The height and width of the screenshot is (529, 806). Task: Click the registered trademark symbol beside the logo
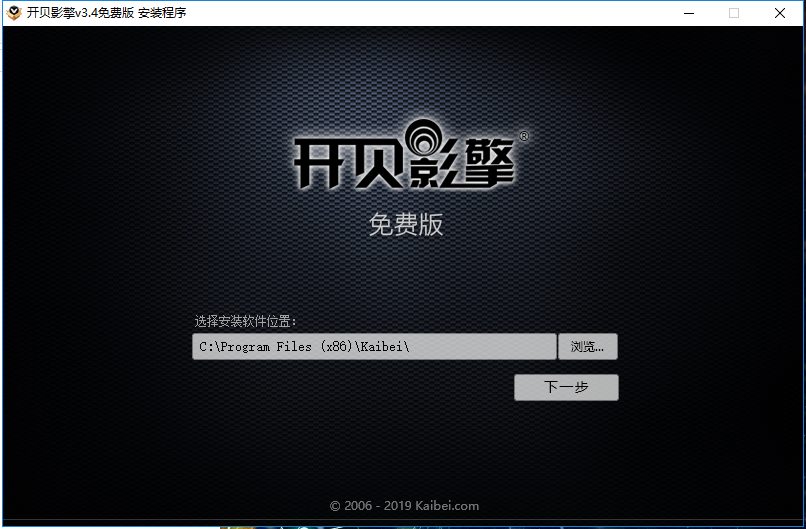[523, 135]
